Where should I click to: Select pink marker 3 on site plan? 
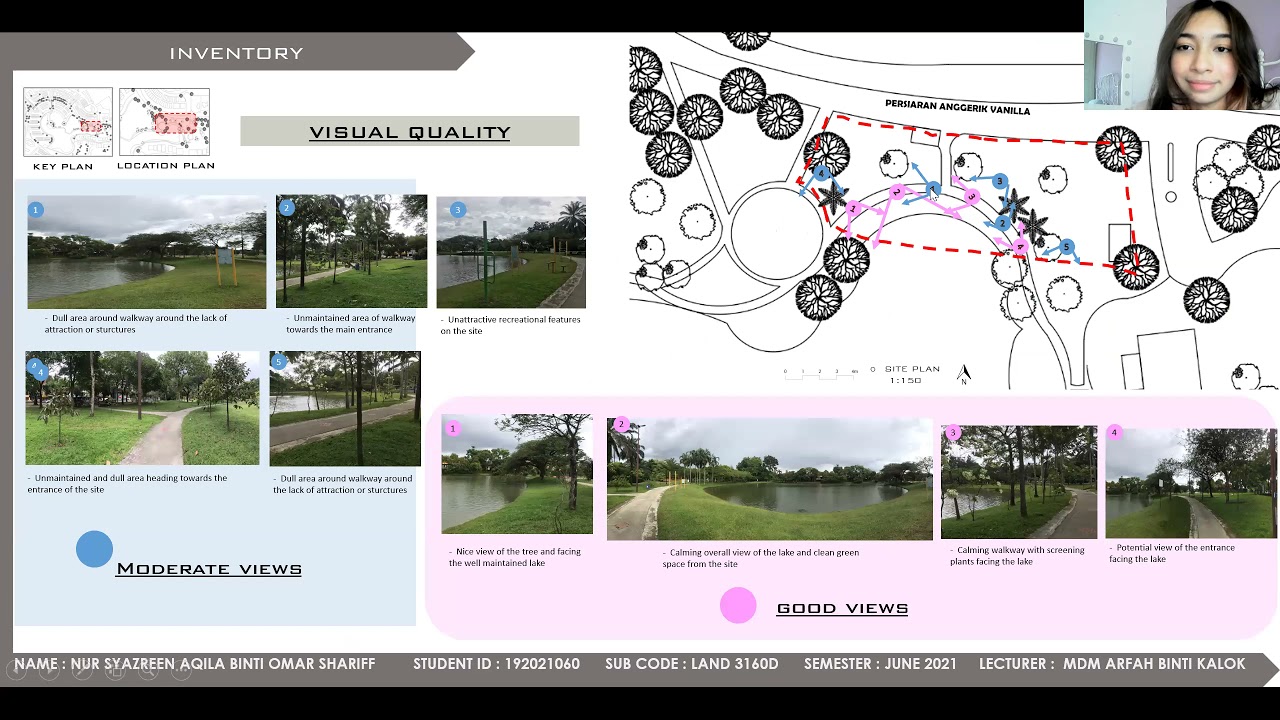point(971,196)
